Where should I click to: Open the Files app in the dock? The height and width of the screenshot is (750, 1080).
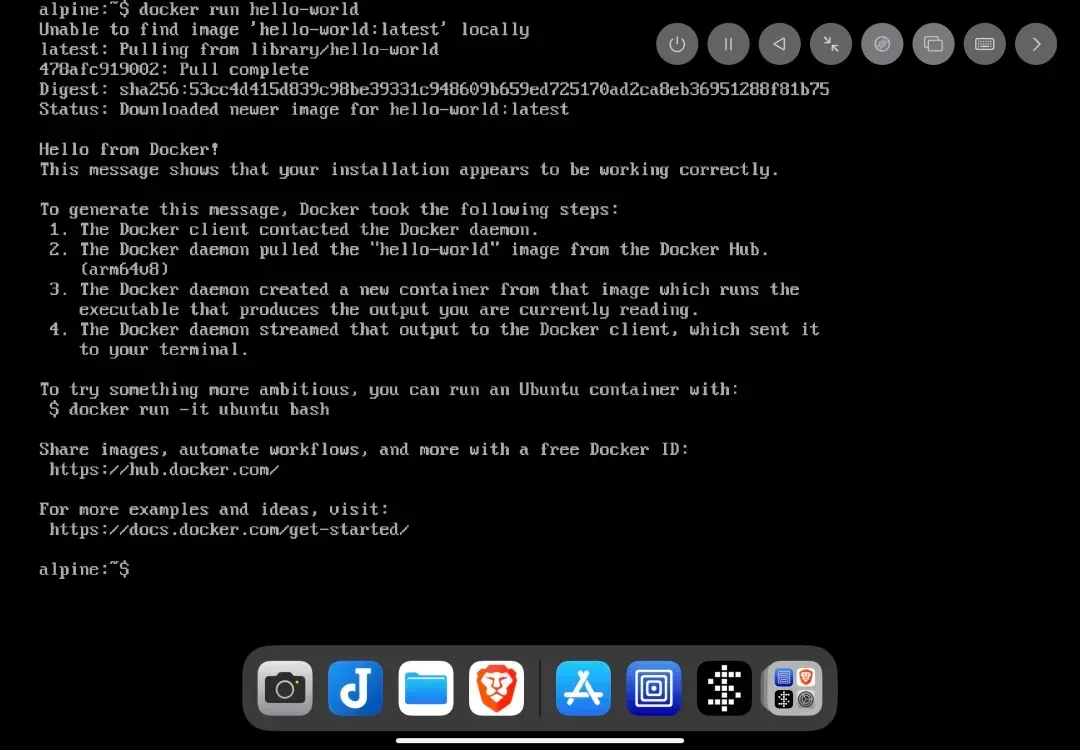pos(426,688)
